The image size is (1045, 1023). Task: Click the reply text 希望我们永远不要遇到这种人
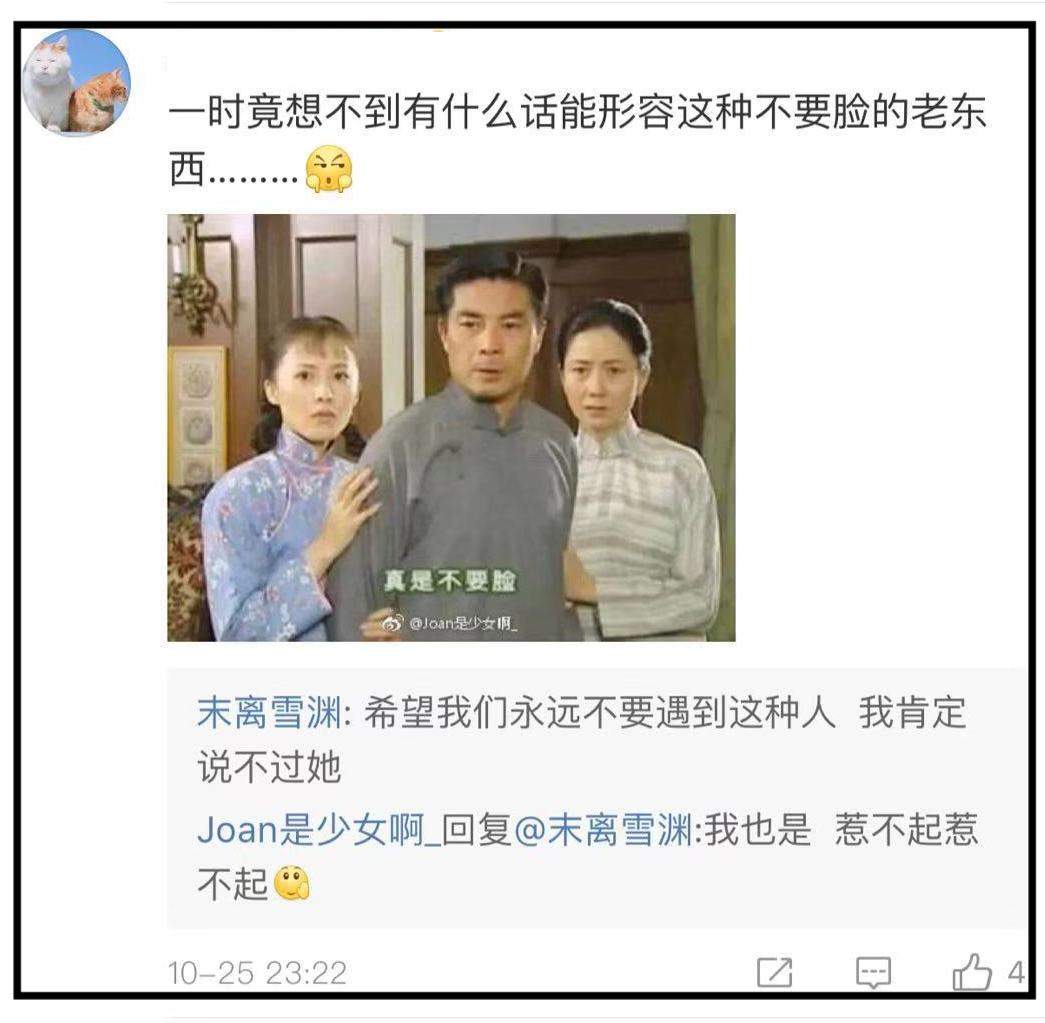600,712
